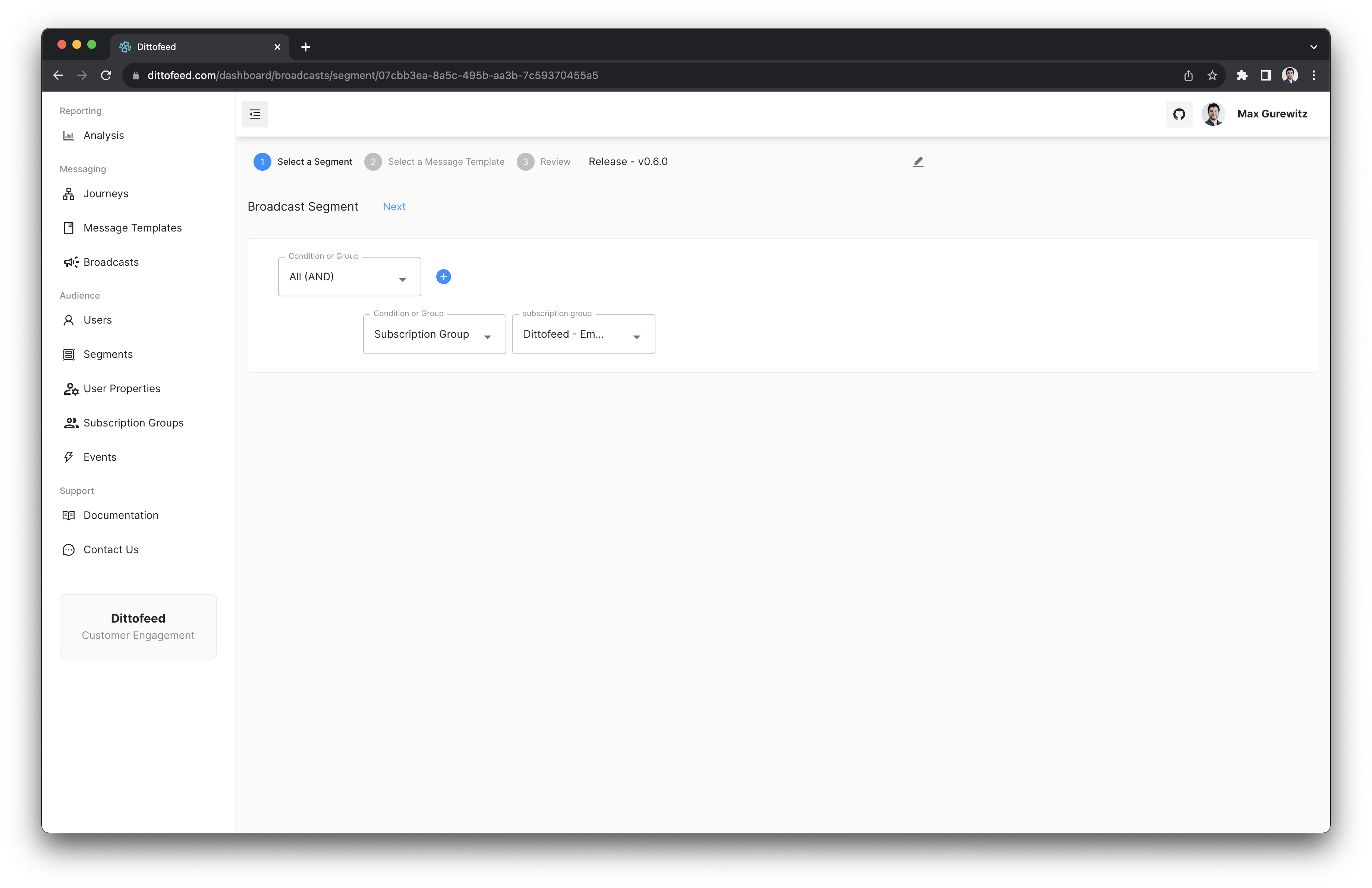Click the Contact Us chat bubble icon

tap(69, 550)
